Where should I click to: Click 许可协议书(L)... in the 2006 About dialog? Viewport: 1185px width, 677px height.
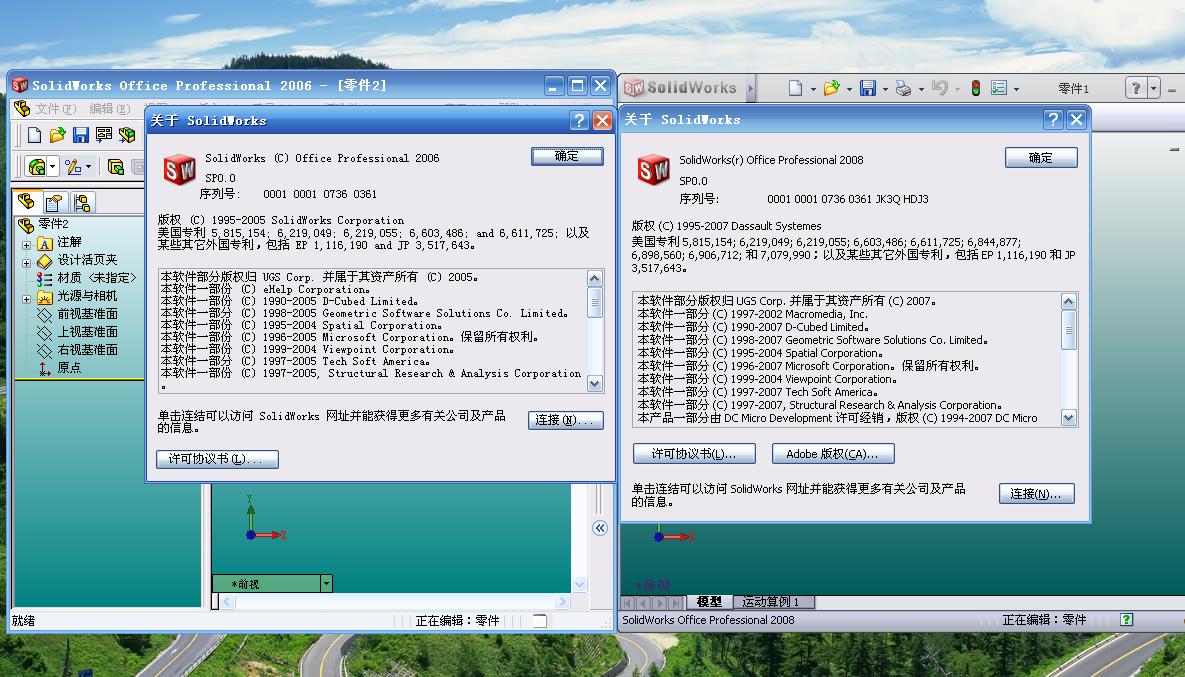218,459
